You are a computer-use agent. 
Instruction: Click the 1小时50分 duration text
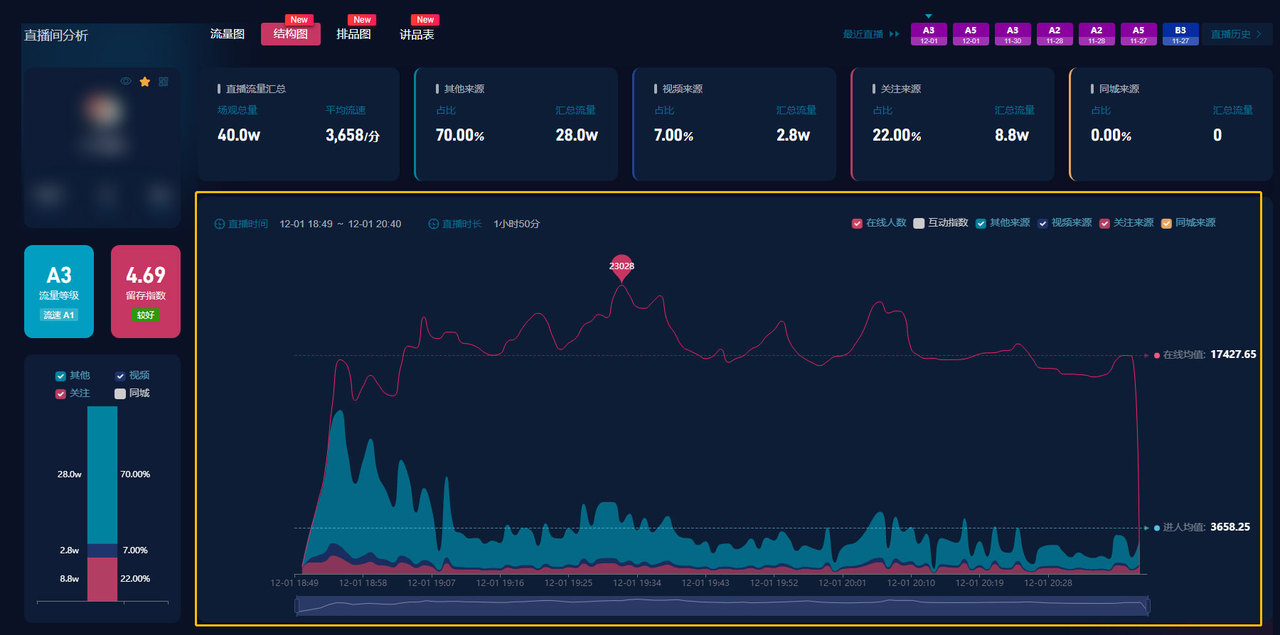click(517, 224)
